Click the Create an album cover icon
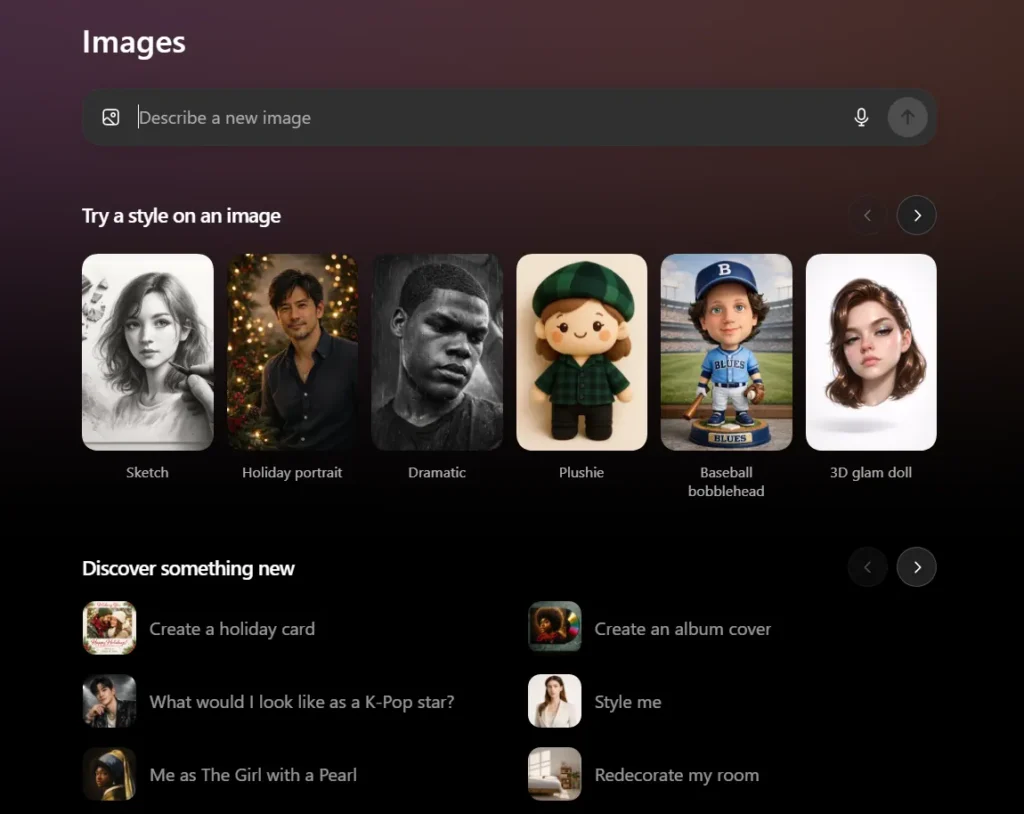 [554, 628]
